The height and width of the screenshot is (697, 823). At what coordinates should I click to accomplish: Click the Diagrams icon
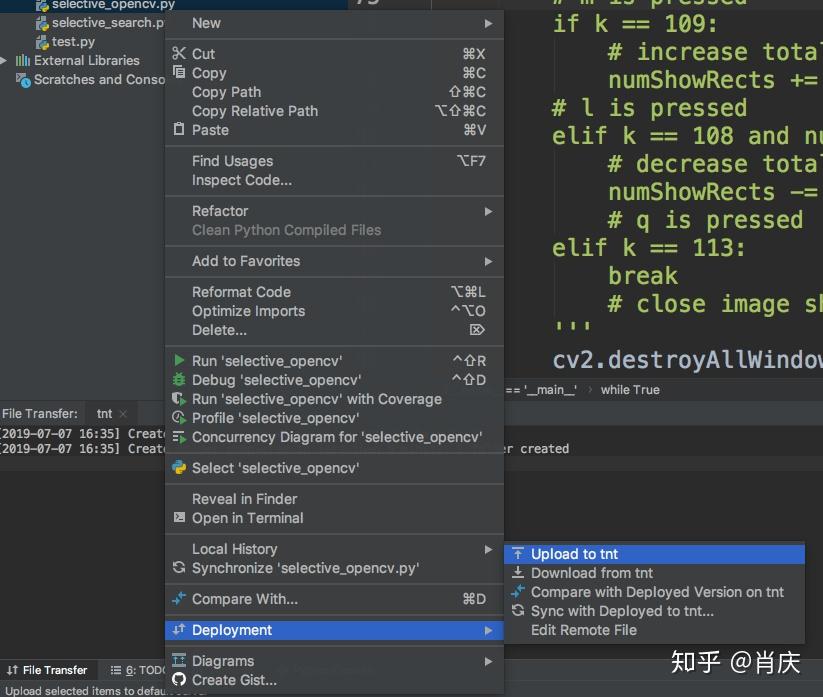pyautogui.click(x=179, y=660)
